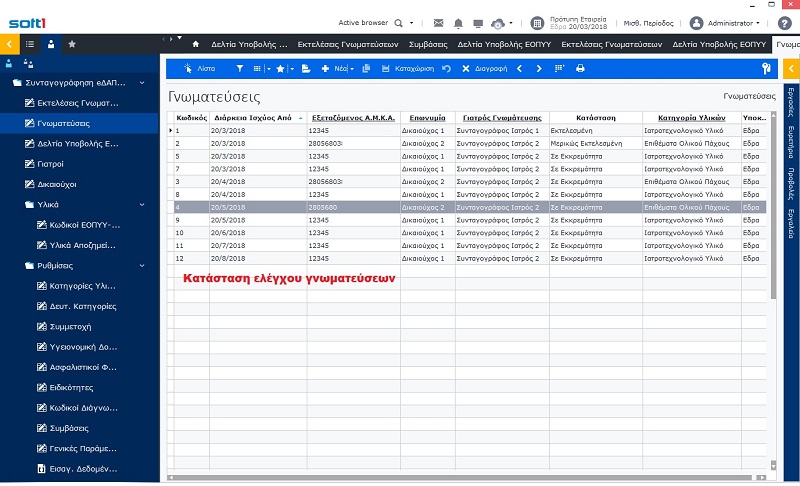The width and height of the screenshot is (800, 486).
Task: Collapse the Υλικά folder in the sidebar
Action: pyautogui.click(x=142, y=204)
